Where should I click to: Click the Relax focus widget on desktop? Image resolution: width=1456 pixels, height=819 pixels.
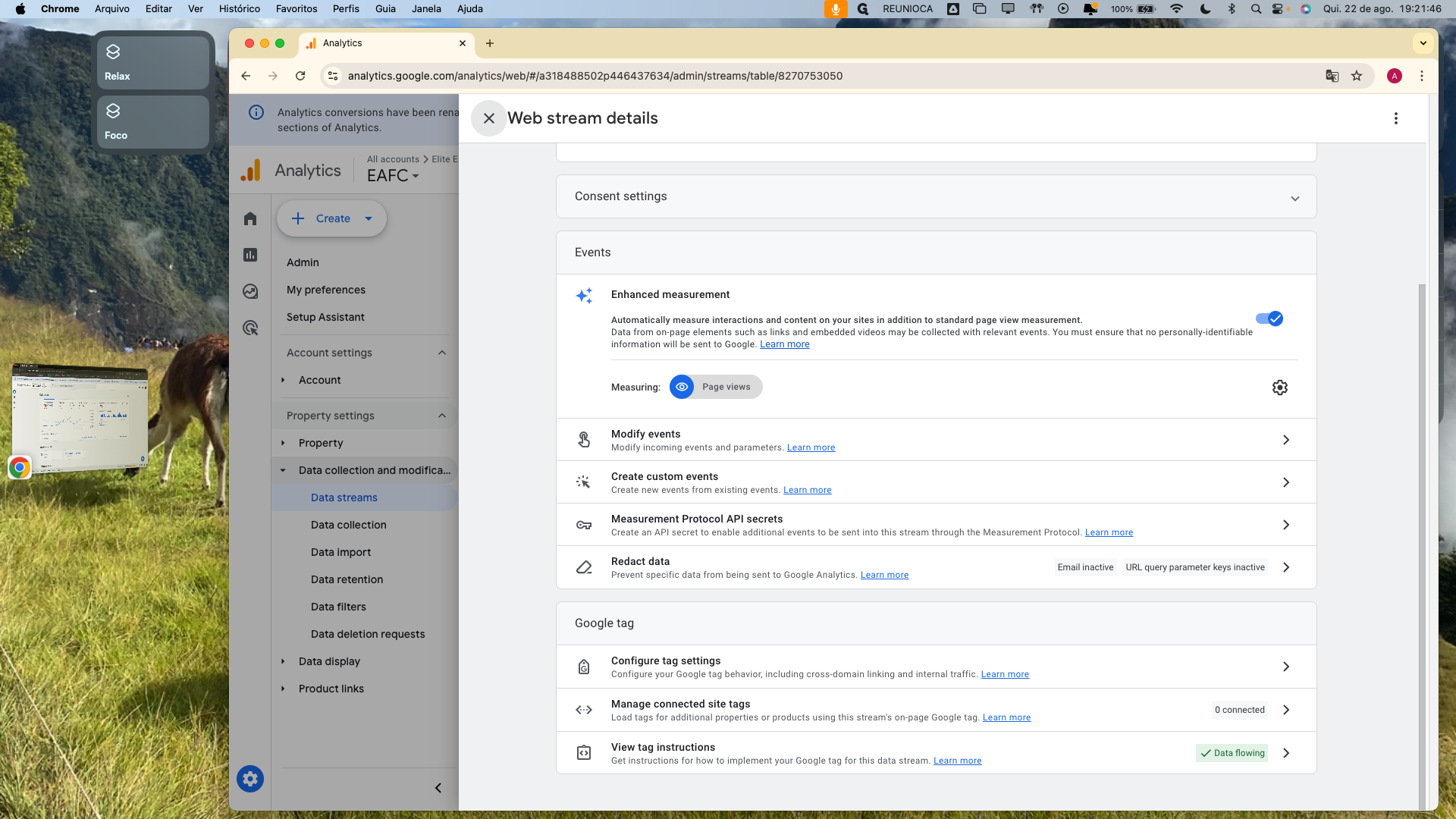153,63
